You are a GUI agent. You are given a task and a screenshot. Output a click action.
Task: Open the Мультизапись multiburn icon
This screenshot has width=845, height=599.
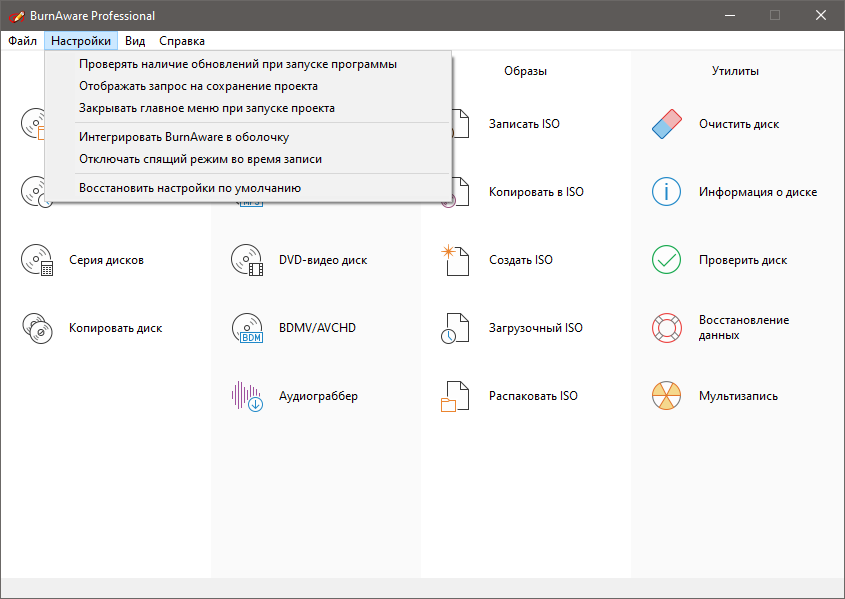click(666, 396)
